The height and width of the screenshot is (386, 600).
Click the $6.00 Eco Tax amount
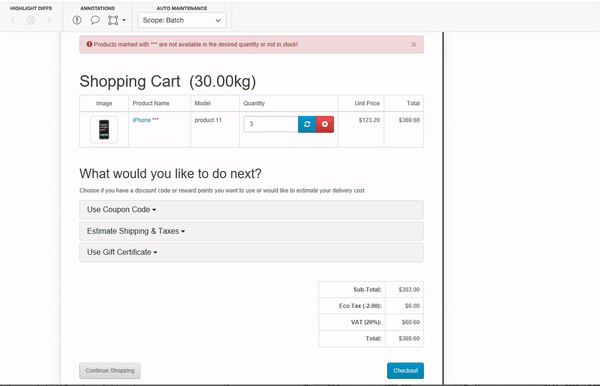(x=412, y=306)
